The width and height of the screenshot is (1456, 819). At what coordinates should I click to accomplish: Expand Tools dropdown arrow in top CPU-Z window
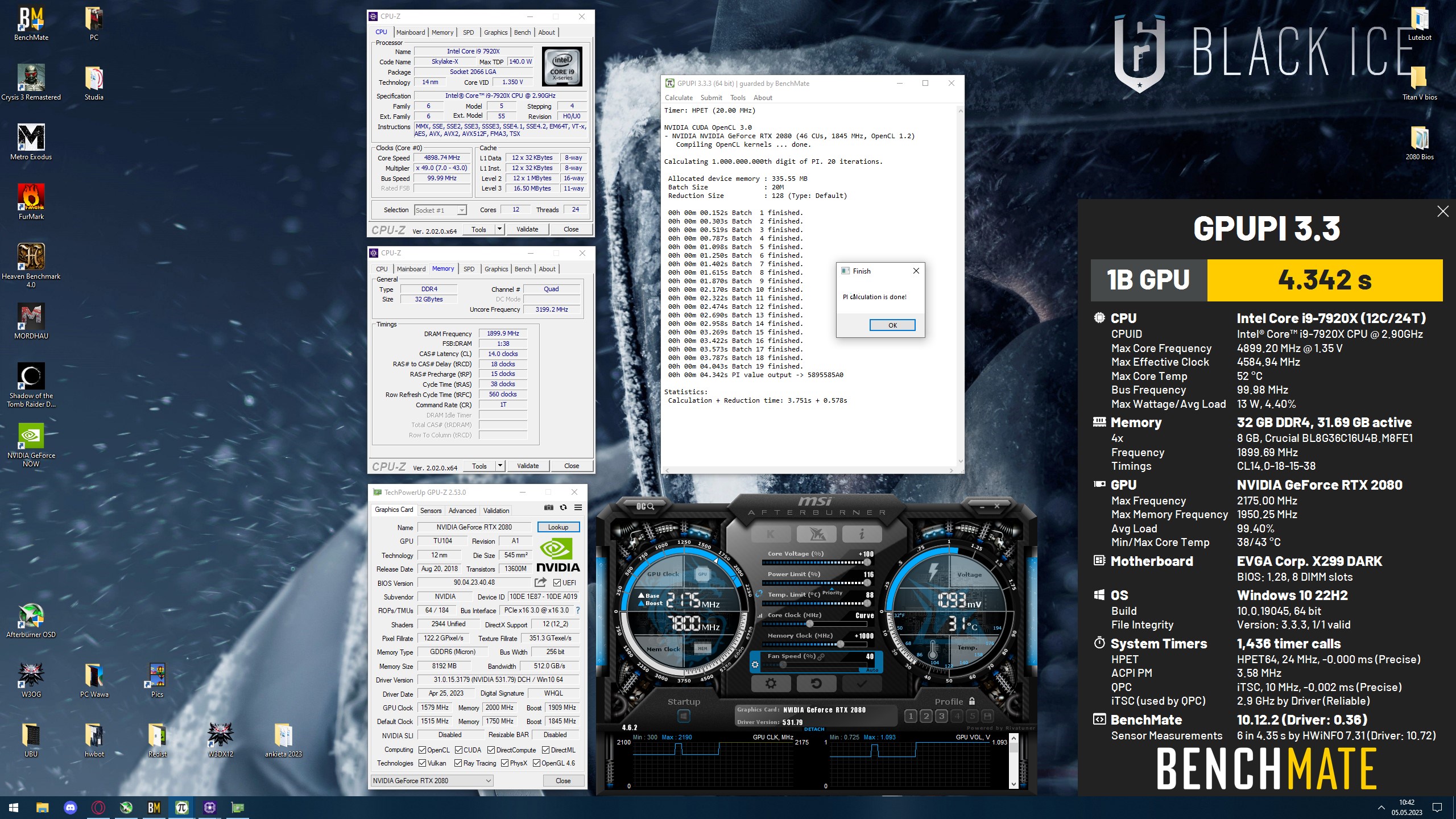[x=499, y=229]
